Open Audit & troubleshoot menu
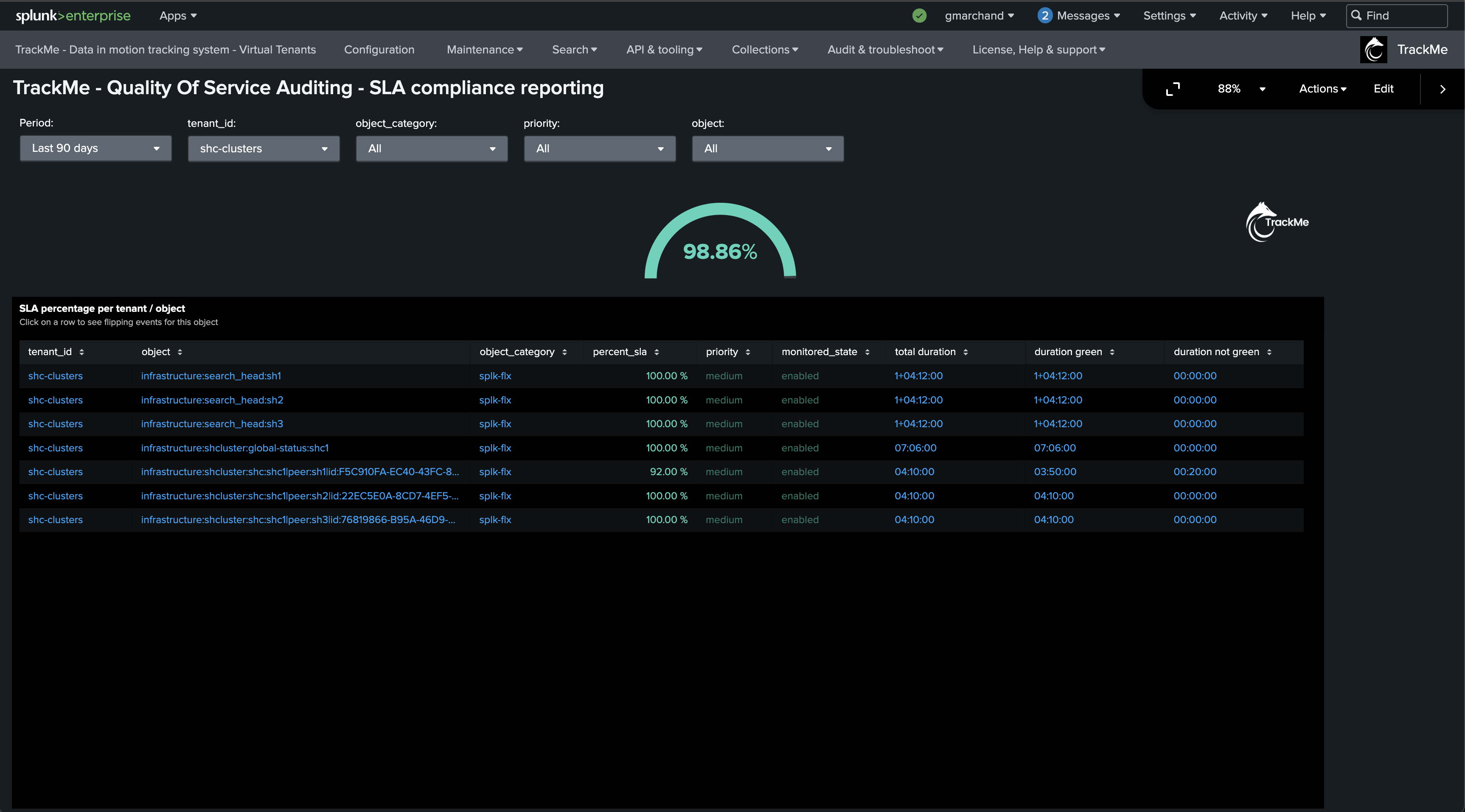Viewport: 1465px width, 812px height. pos(885,50)
